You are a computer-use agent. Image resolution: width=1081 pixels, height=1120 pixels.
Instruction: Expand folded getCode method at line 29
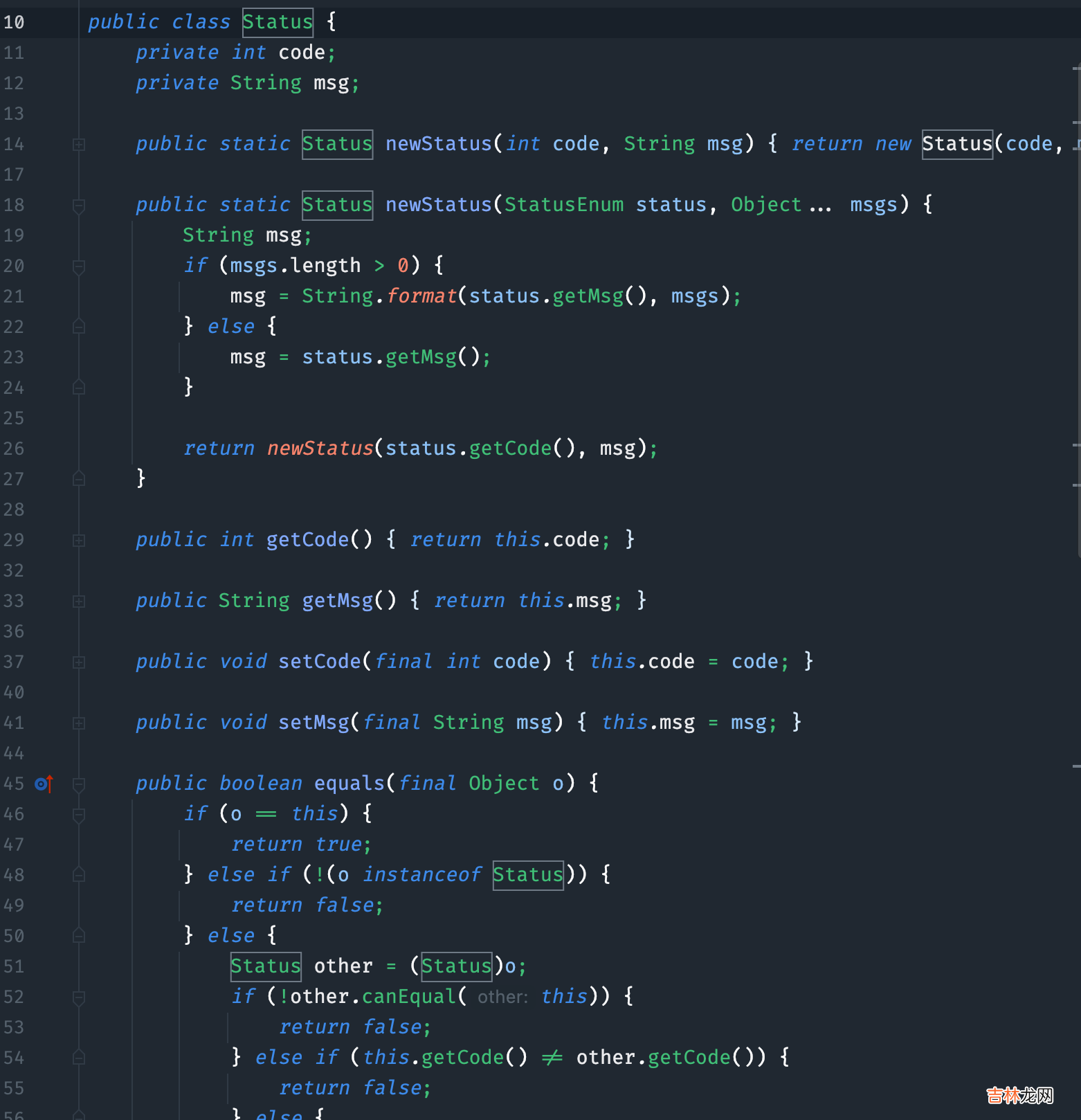(x=79, y=540)
